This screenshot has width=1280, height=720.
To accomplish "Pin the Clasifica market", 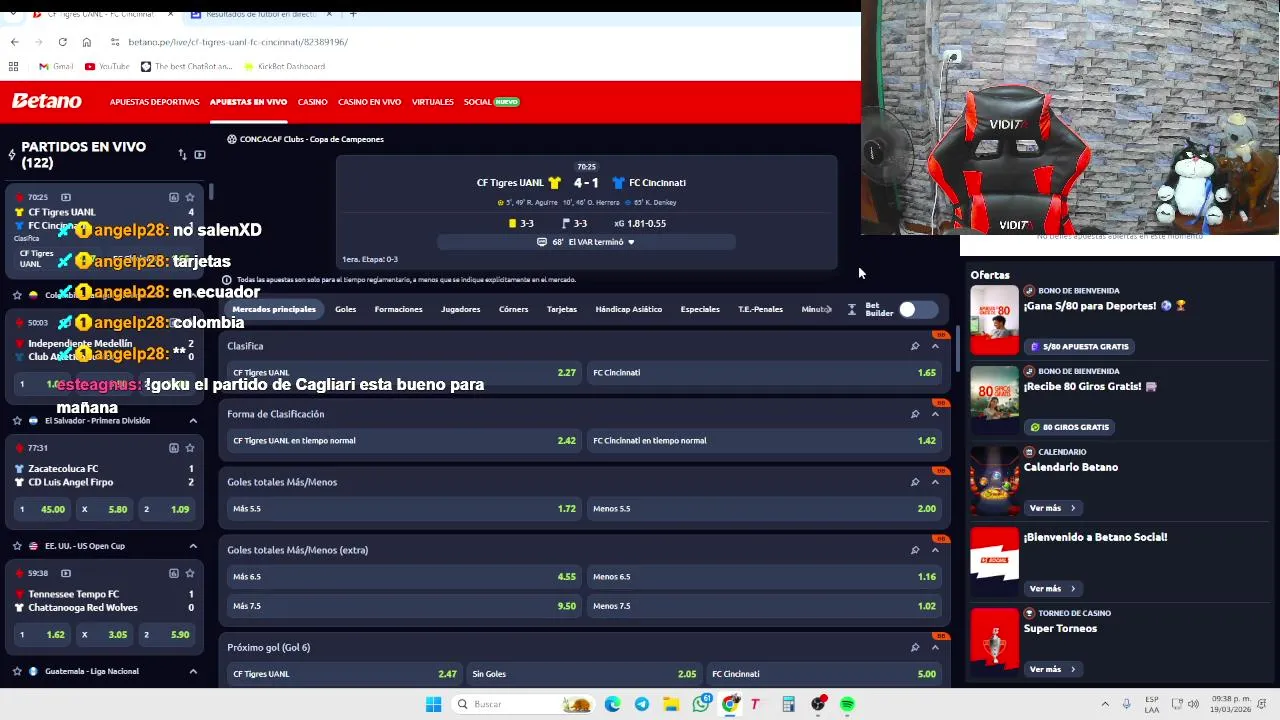I will pyautogui.click(x=915, y=346).
